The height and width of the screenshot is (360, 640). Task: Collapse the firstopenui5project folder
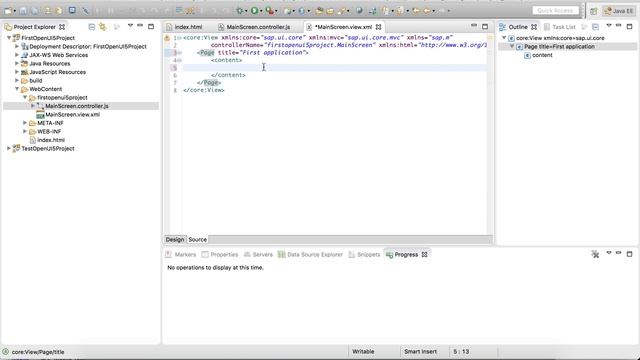pos(25,97)
